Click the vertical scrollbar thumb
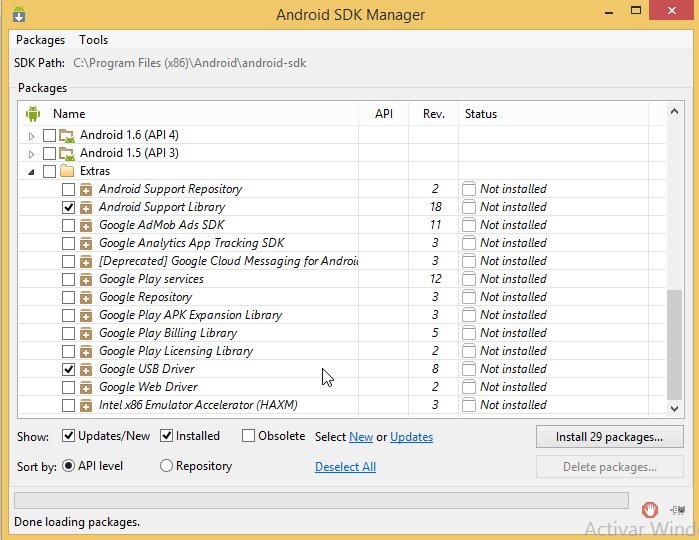This screenshot has width=699, height=540. (x=674, y=345)
